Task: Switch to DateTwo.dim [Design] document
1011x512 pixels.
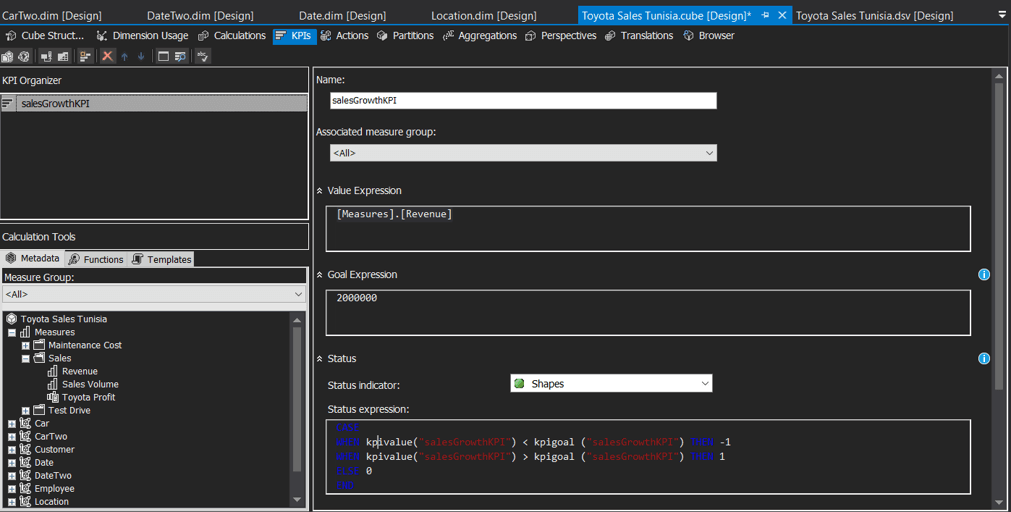Action: pos(200,15)
